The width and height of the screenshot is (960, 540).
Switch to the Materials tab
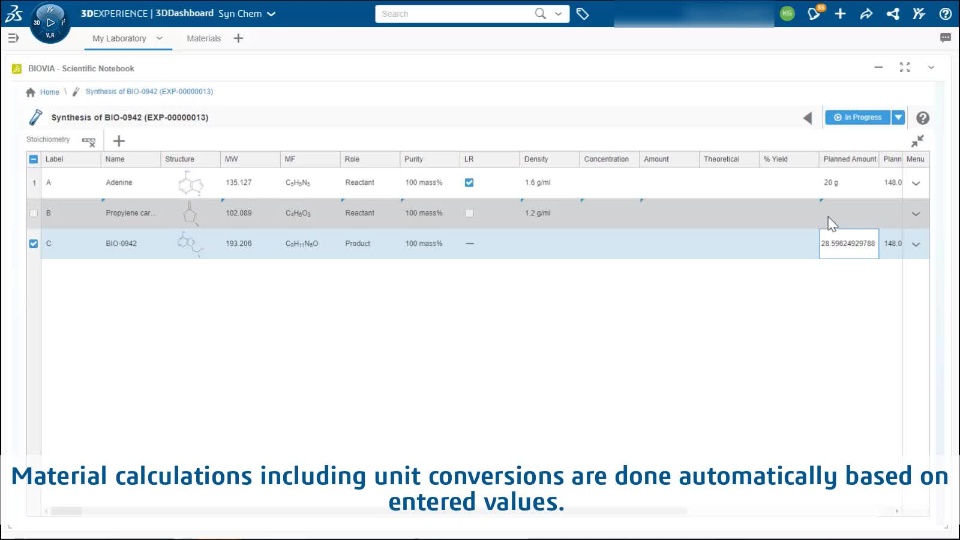[204, 38]
